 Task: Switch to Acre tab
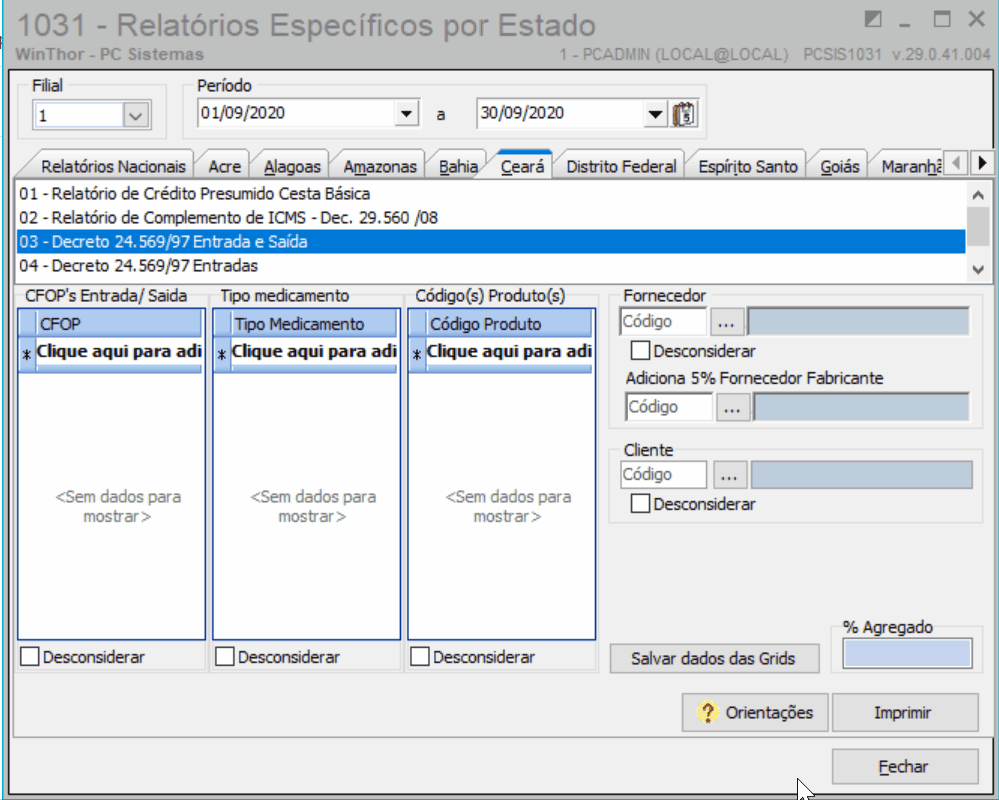[x=224, y=166]
